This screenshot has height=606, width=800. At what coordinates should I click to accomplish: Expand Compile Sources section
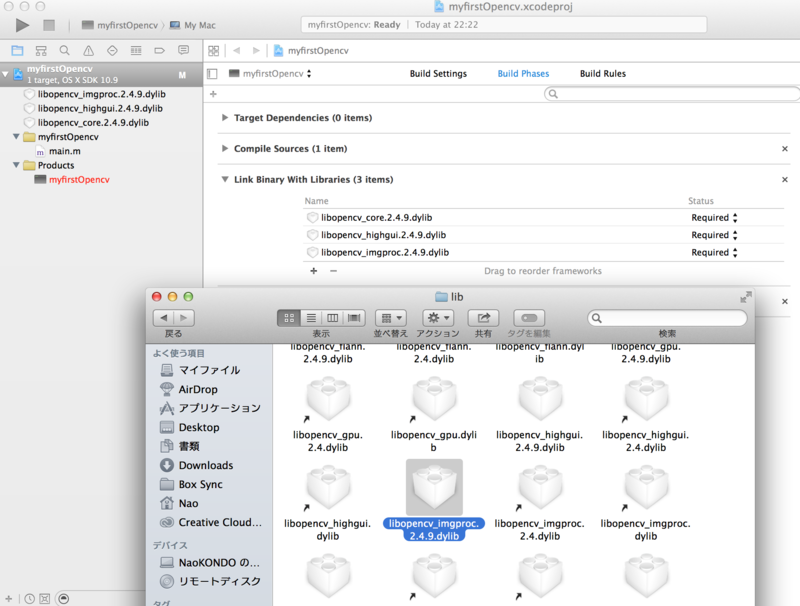224,148
